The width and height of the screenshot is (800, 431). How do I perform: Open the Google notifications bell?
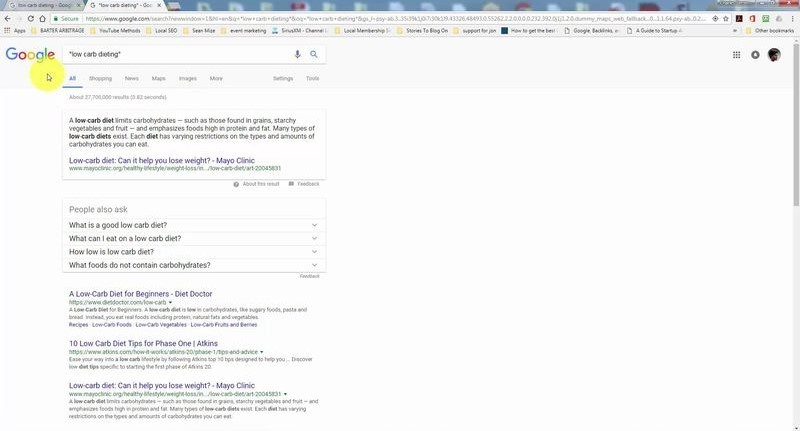(755, 55)
